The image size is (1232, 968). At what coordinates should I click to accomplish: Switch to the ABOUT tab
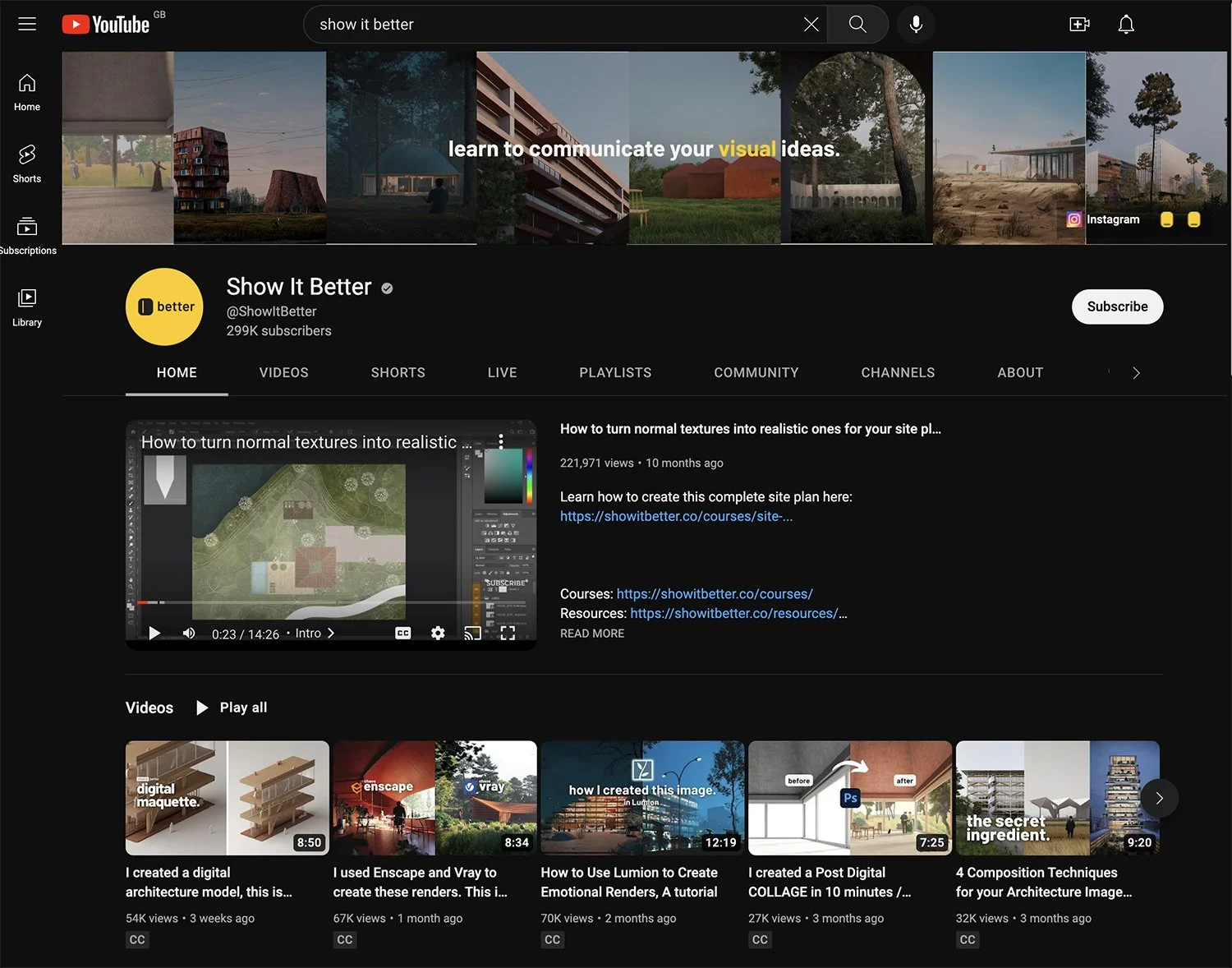(x=1020, y=373)
